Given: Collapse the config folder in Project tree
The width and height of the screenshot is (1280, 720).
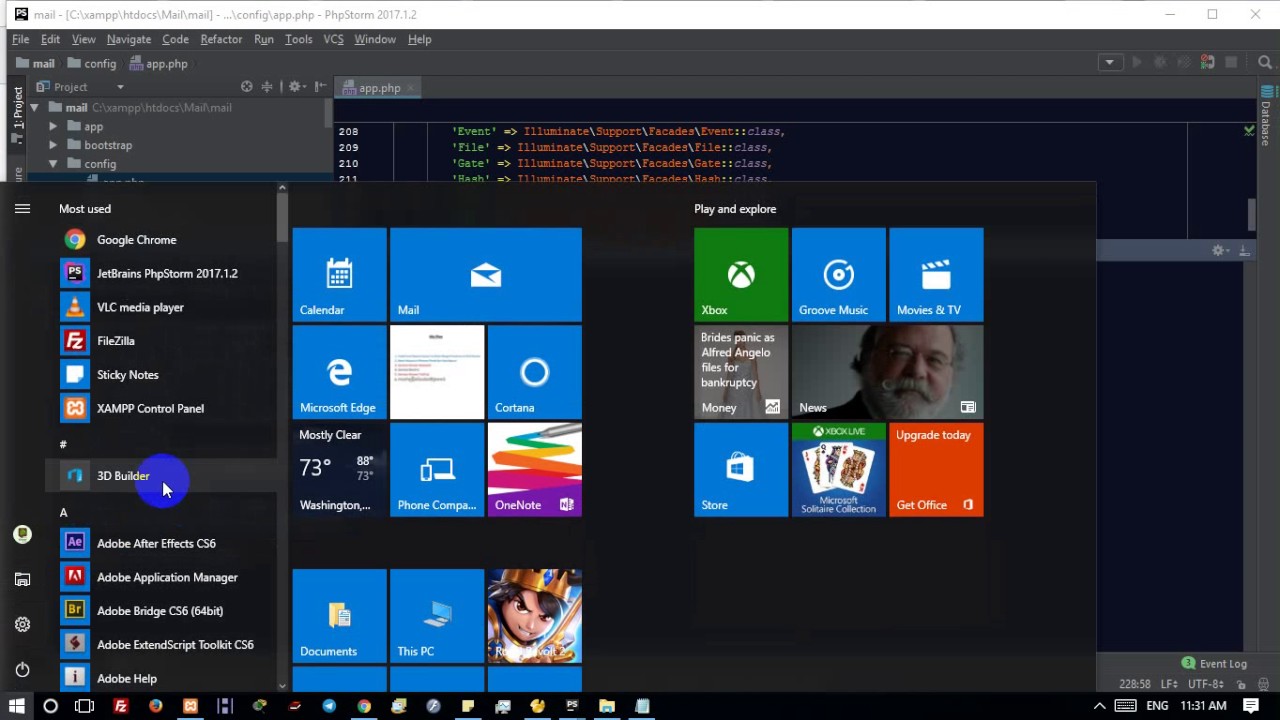Looking at the screenshot, I should (x=53, y=164).
